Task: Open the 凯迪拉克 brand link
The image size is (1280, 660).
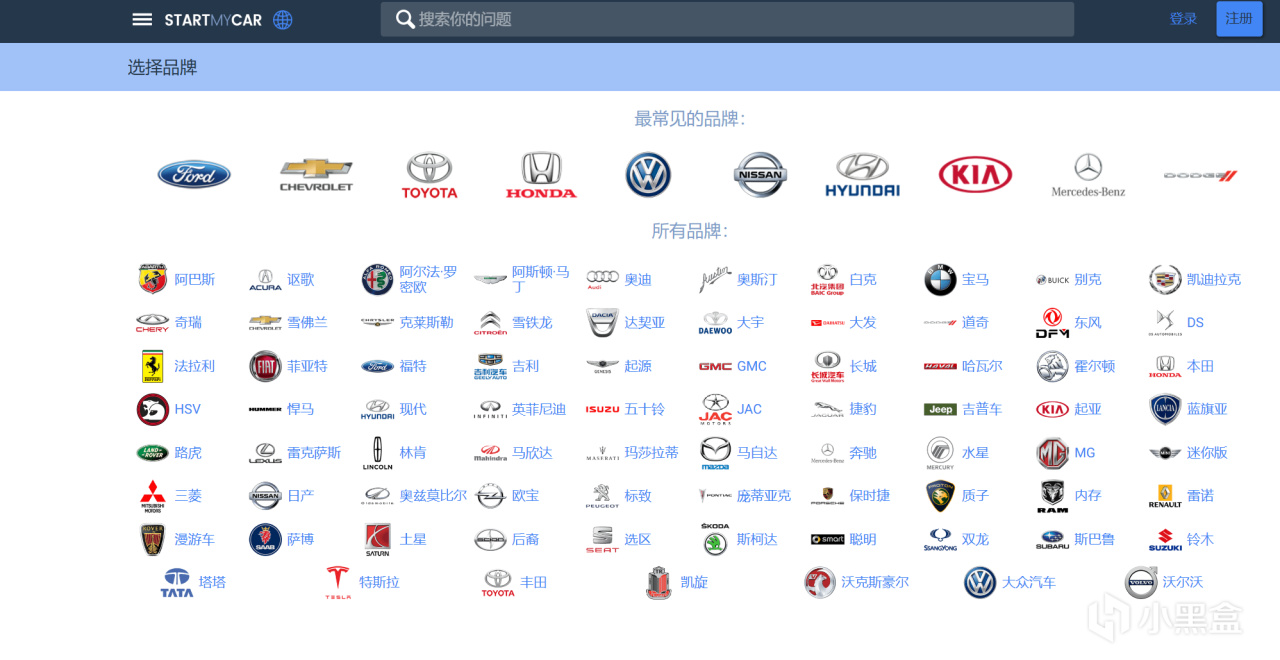Action: pos(1214,280)
